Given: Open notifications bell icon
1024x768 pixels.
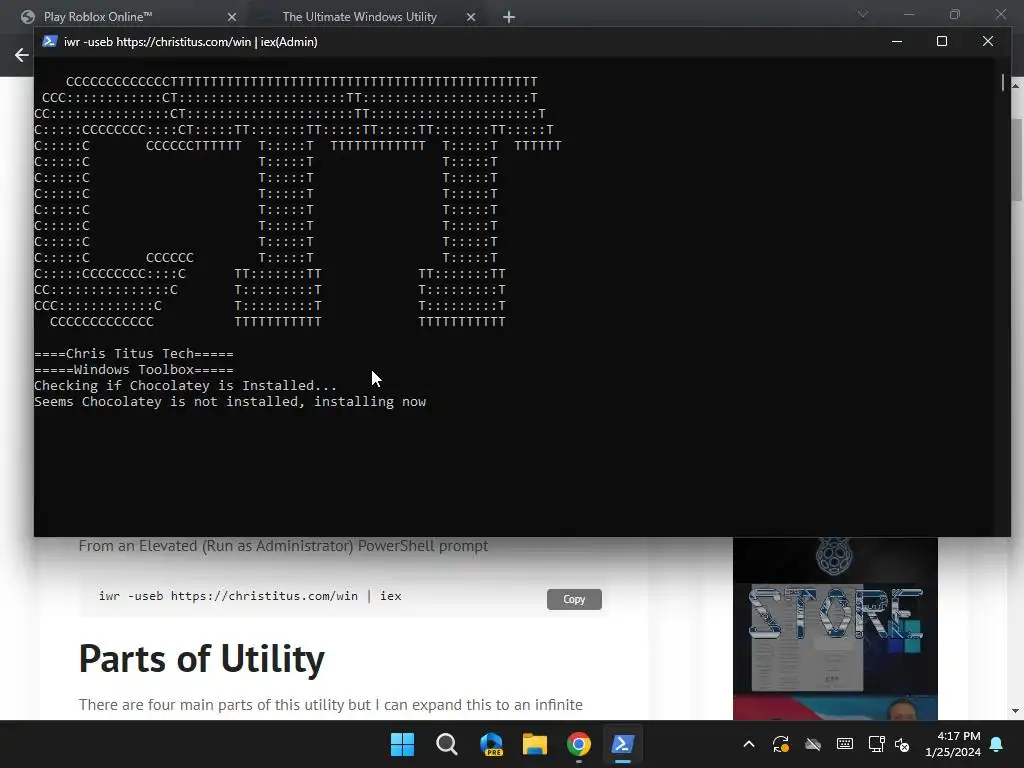Looking at the screenshot, I should (997, 744).
